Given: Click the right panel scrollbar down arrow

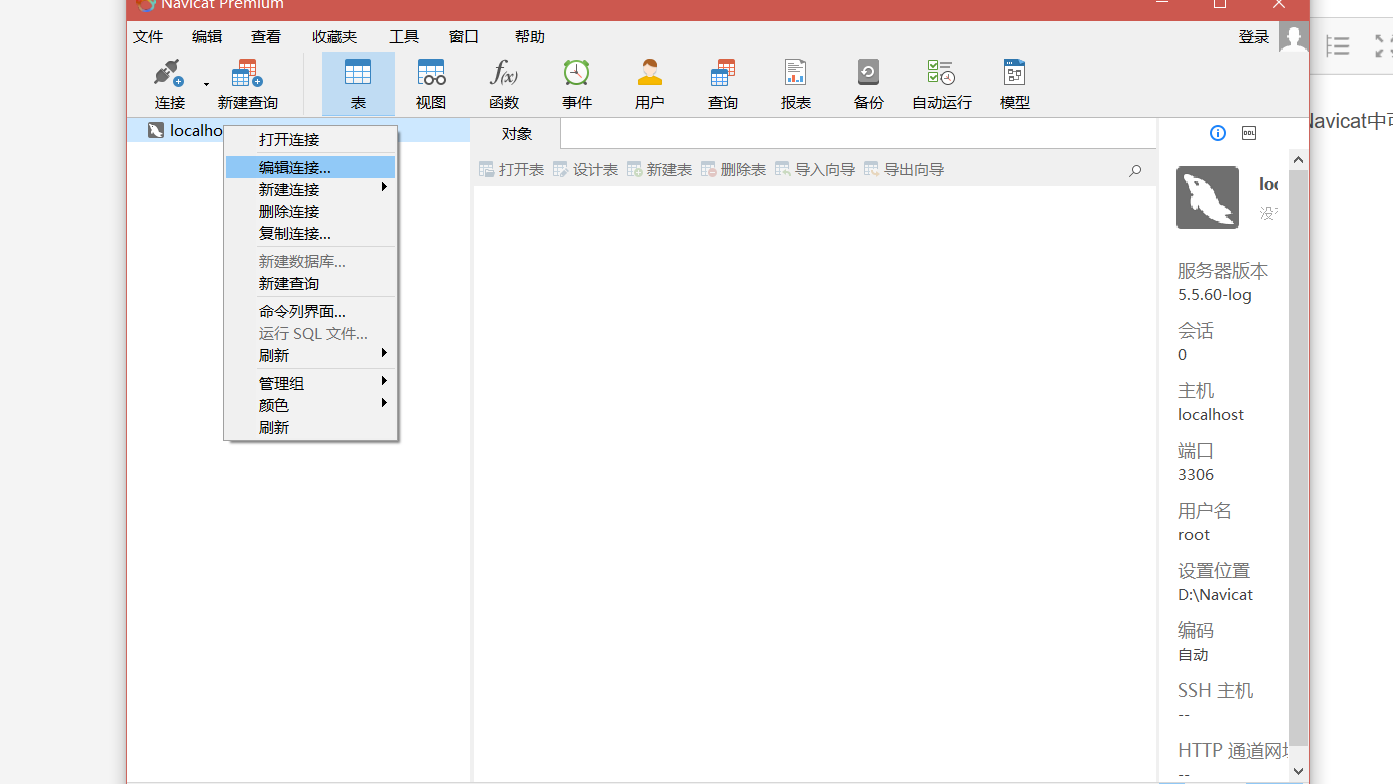Looking at the screenshot, I should click(x=1298, y=772).
